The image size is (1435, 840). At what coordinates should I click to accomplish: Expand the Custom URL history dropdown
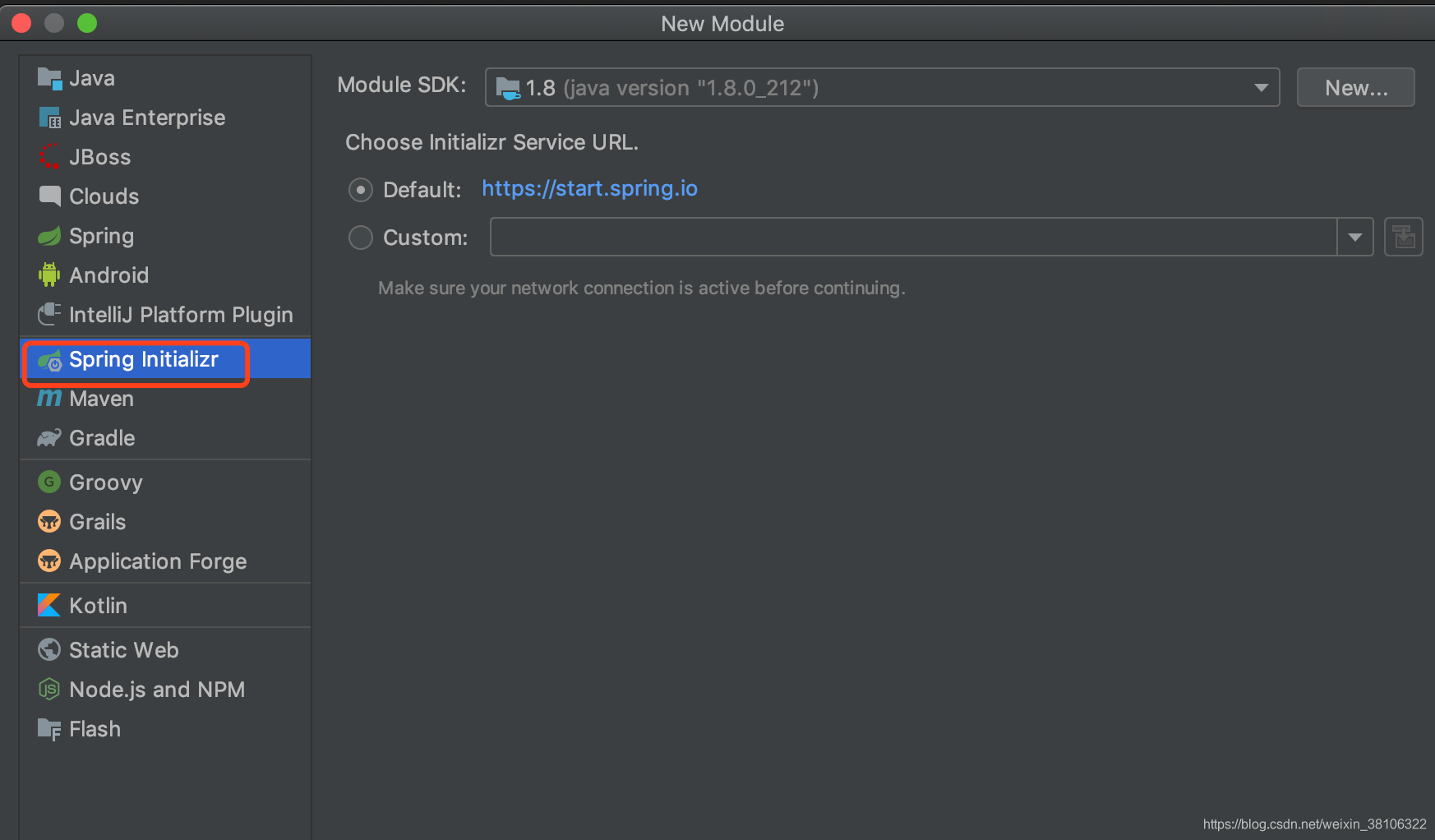pos(1355,237)
